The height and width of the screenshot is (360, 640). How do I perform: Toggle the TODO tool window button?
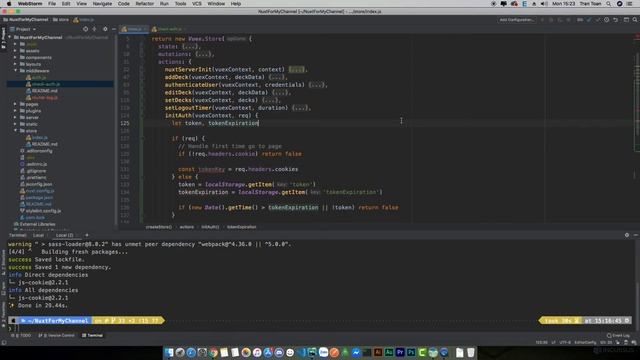click(21, 336)
